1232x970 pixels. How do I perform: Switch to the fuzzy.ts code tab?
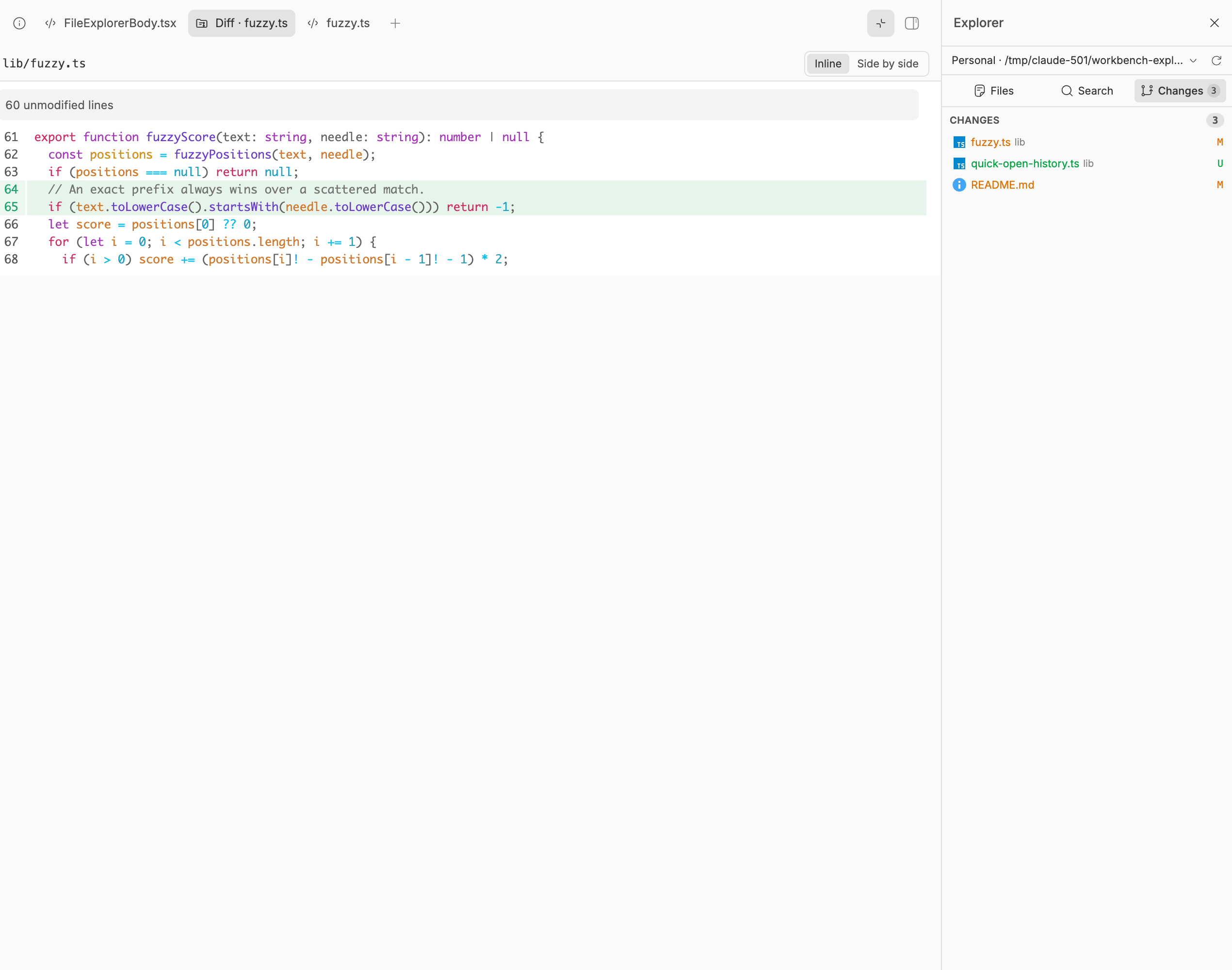coord(339,23)
